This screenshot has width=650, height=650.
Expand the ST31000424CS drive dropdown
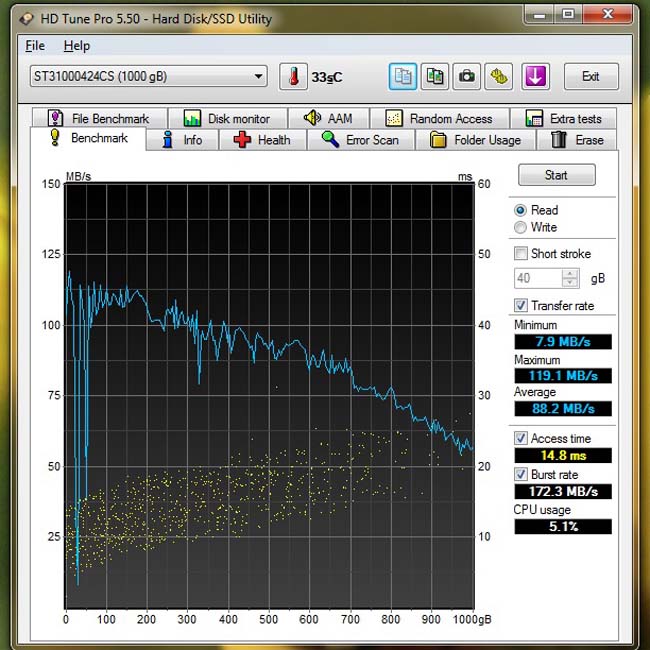point(148,76)
